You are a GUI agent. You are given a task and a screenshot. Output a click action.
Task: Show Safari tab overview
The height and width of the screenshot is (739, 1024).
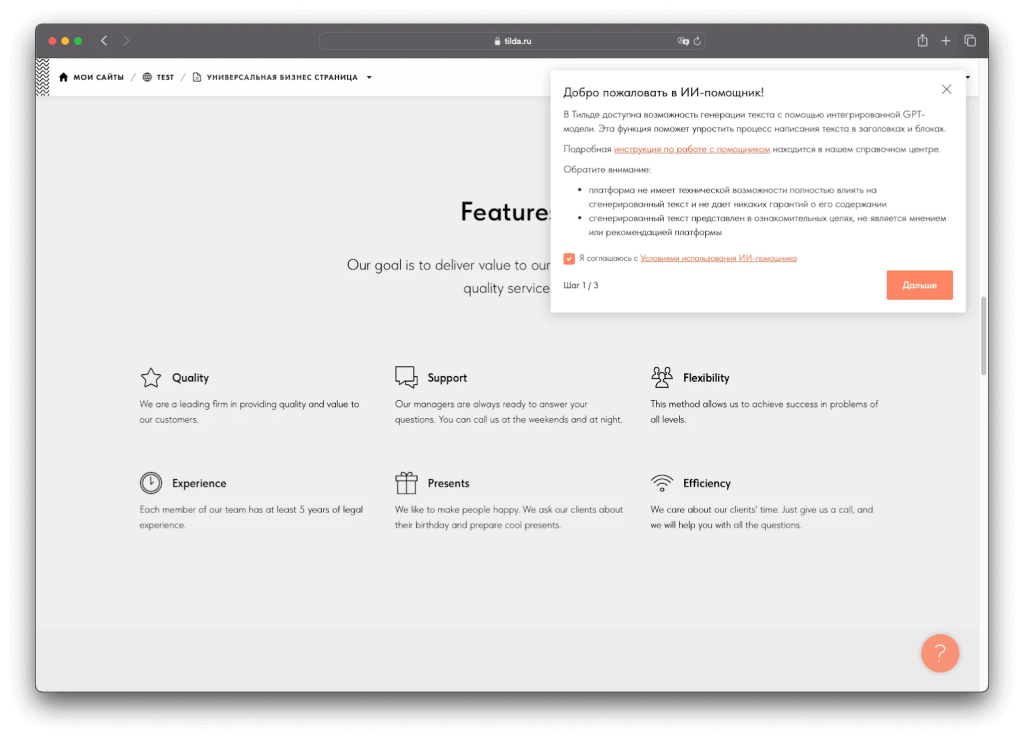point(970,41)
